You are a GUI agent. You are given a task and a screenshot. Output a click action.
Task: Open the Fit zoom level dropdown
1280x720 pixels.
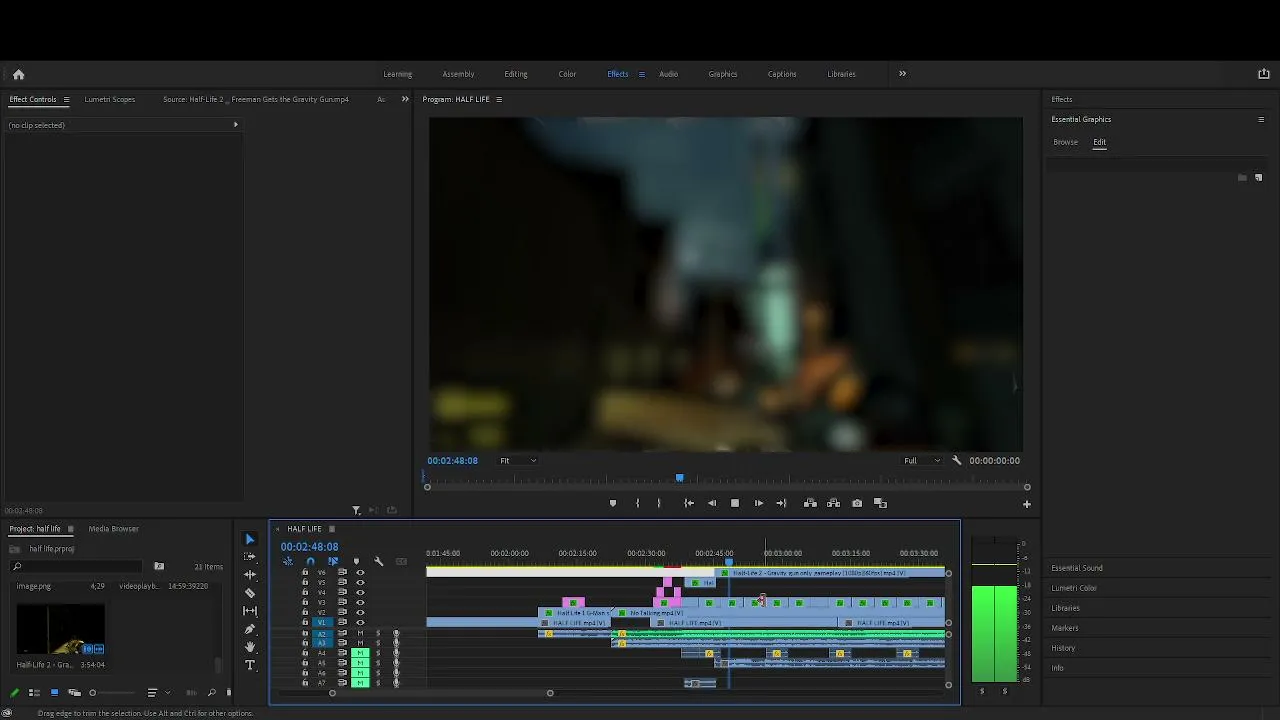[518, 460]
